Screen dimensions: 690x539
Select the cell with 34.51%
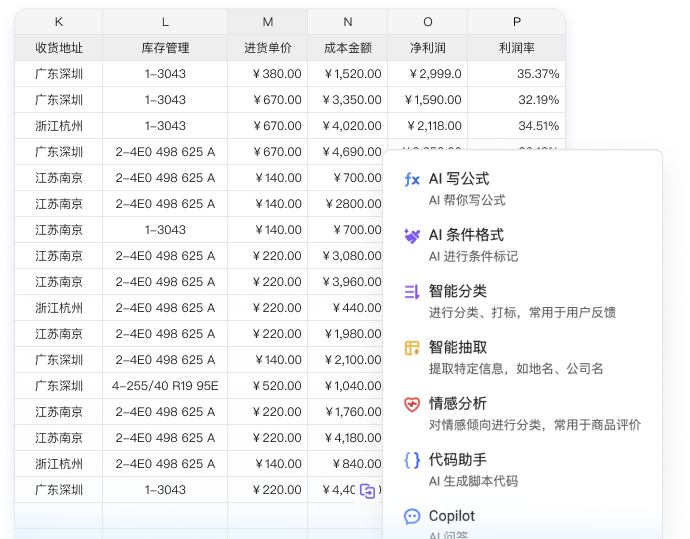click(517, 125)
